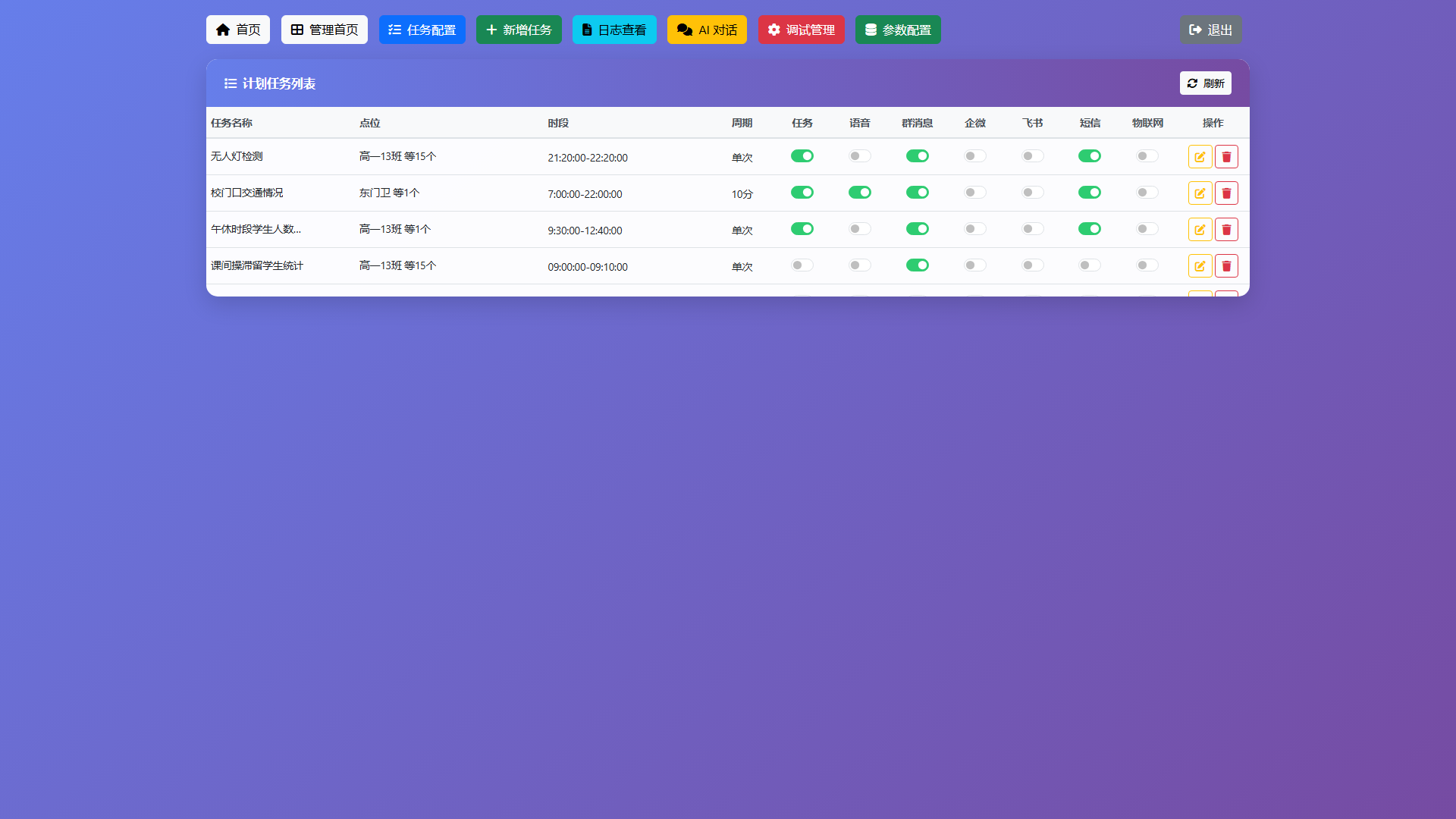This screenshot has height=819, width=1456.
Task: Edit the 无人灯检测 task
Action: pos(1200,157)
